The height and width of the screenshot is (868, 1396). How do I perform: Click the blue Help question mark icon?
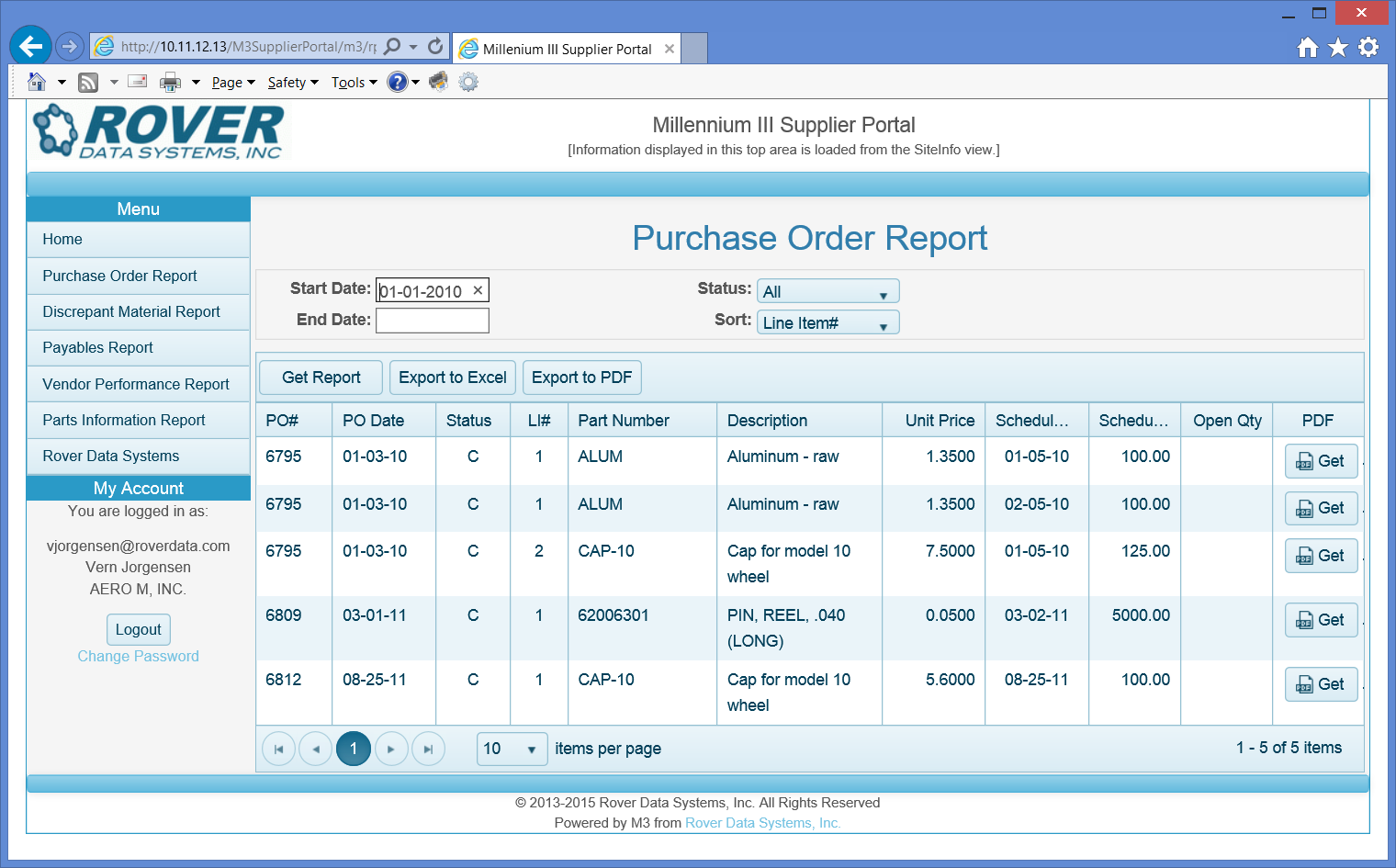click(x=397, y=82)
